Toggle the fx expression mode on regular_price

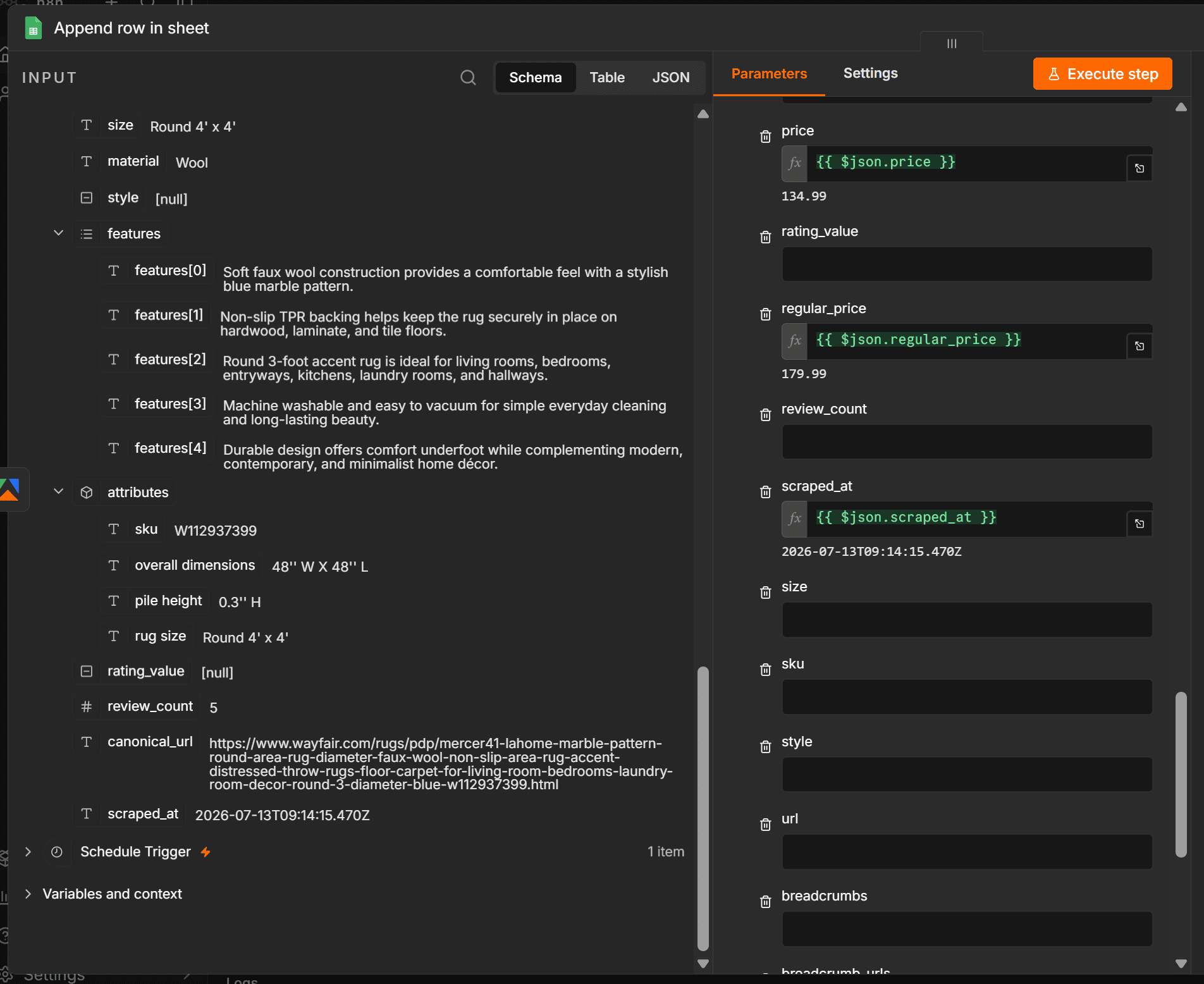click(795, 341)
